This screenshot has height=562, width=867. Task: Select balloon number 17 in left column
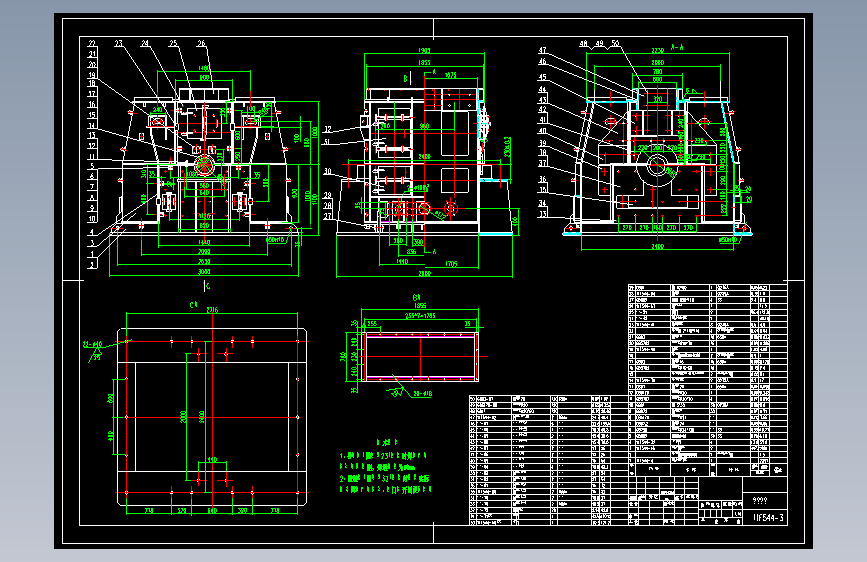pos(92,93)
